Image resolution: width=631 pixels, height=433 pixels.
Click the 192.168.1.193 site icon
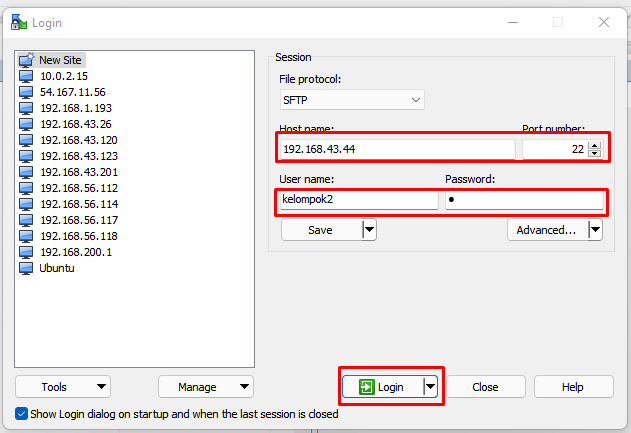click(x=26, y=108)
